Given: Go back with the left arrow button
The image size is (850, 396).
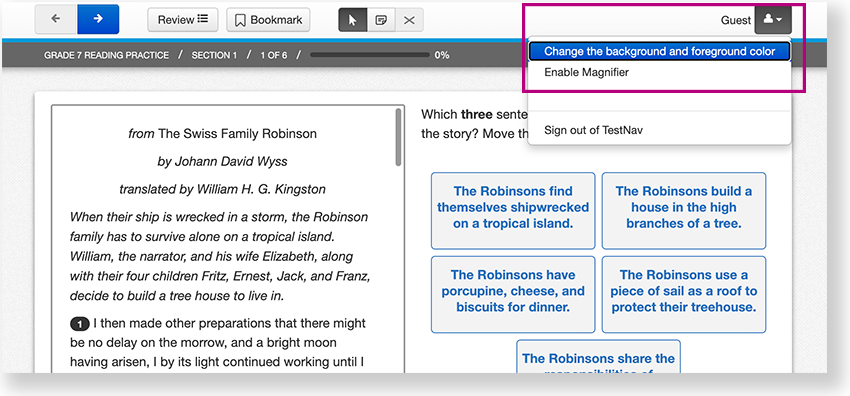Looking at the screenshot, I should [56, 20].
